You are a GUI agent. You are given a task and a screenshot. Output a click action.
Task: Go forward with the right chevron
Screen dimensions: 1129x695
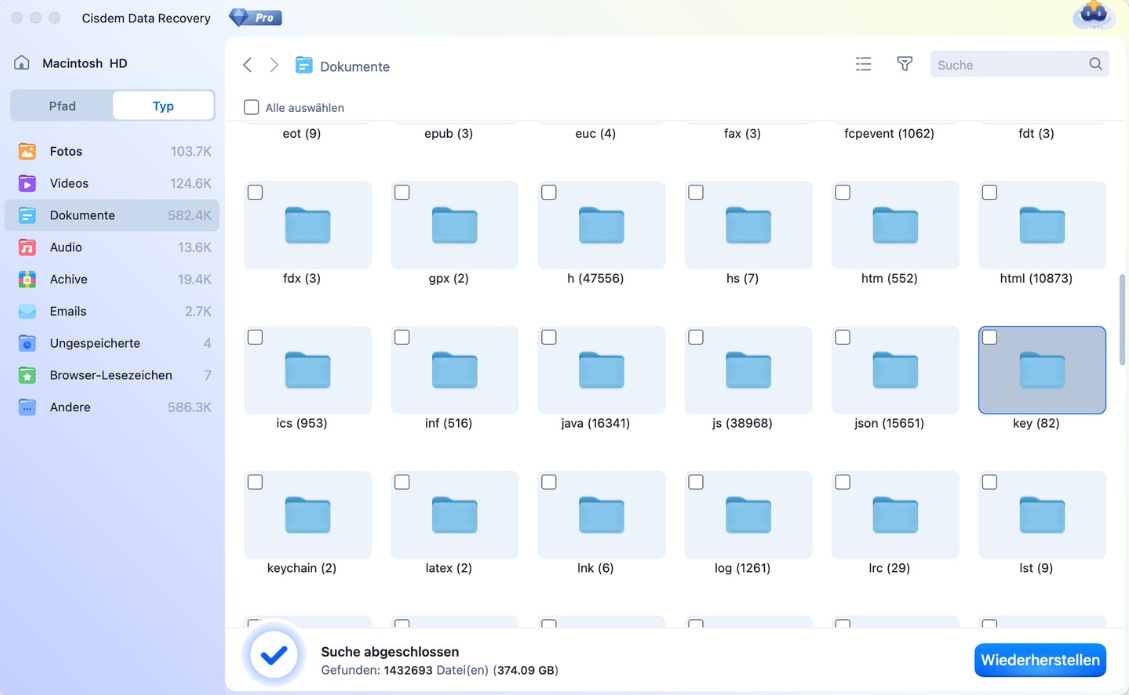tap(274, 65)
